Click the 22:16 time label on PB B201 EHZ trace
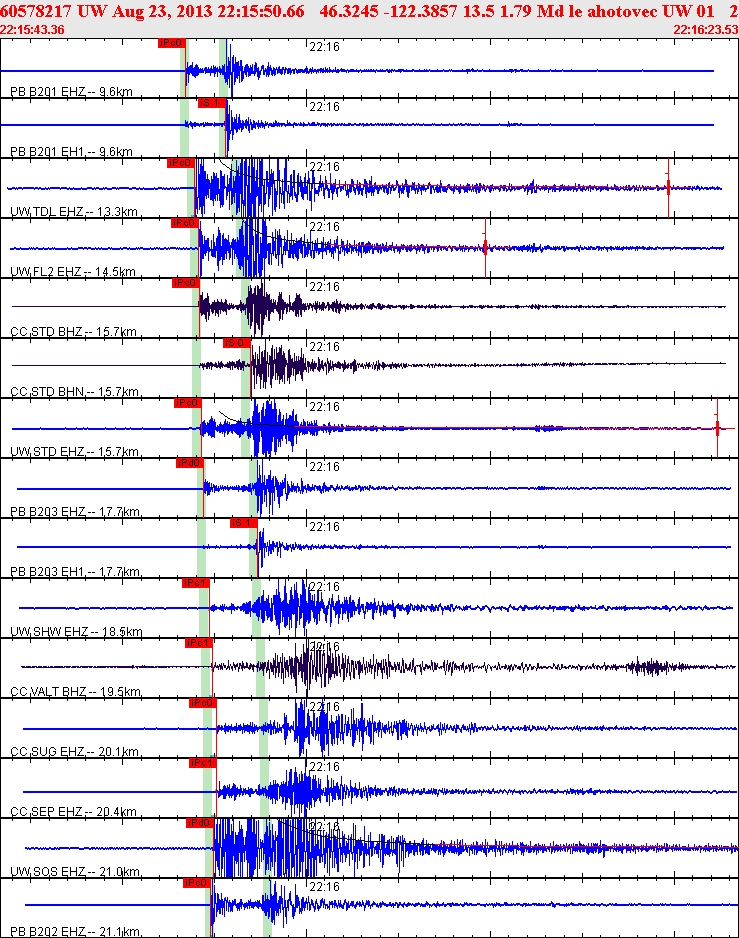The width and height of the screenshot is (739, 938). (324, 47)
